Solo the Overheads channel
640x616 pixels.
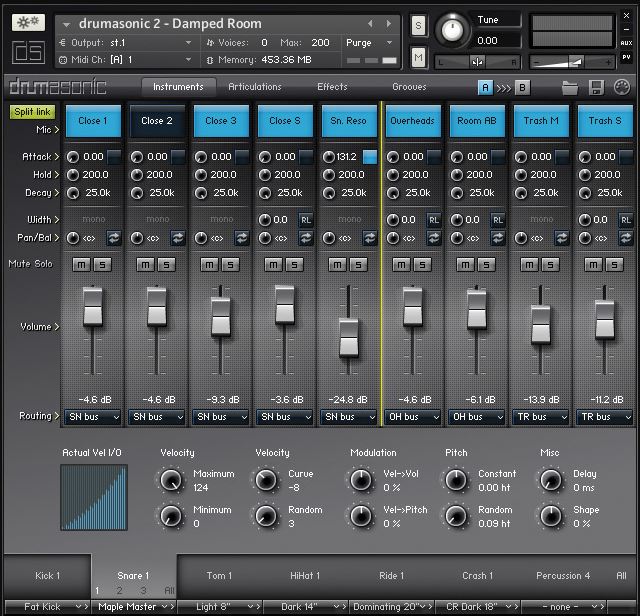tap(422, 265)
